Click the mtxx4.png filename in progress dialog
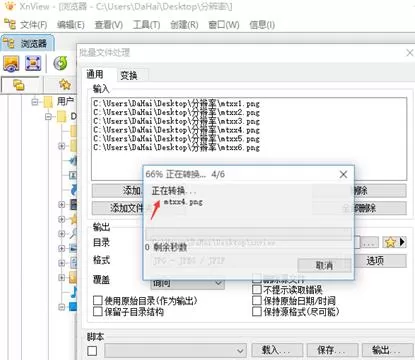This screenshot has height=360, width=415. coord(183,202)
